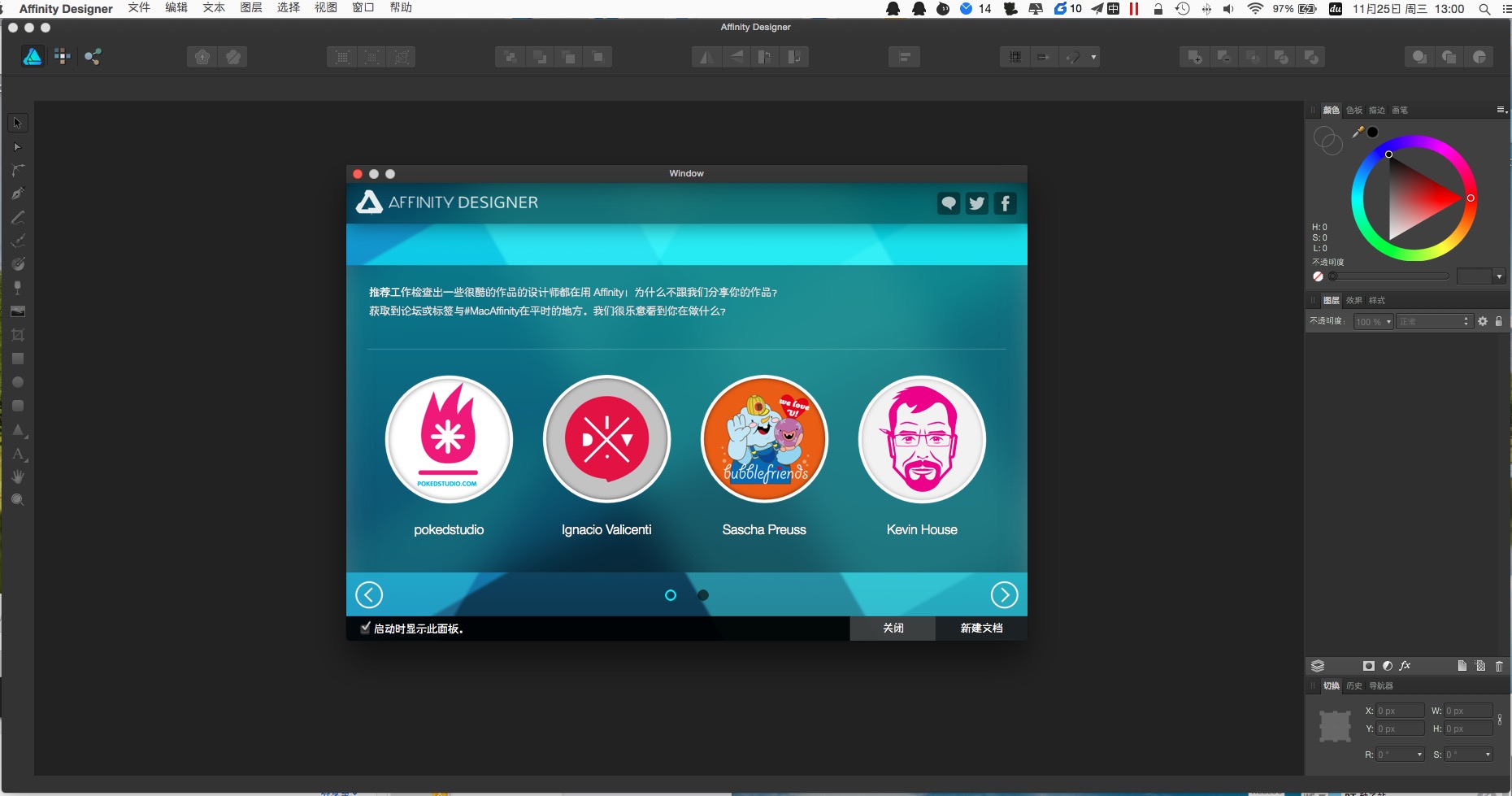
Task: Expand the layer opacity 100% dropdown
Action: coord(1388,322)
